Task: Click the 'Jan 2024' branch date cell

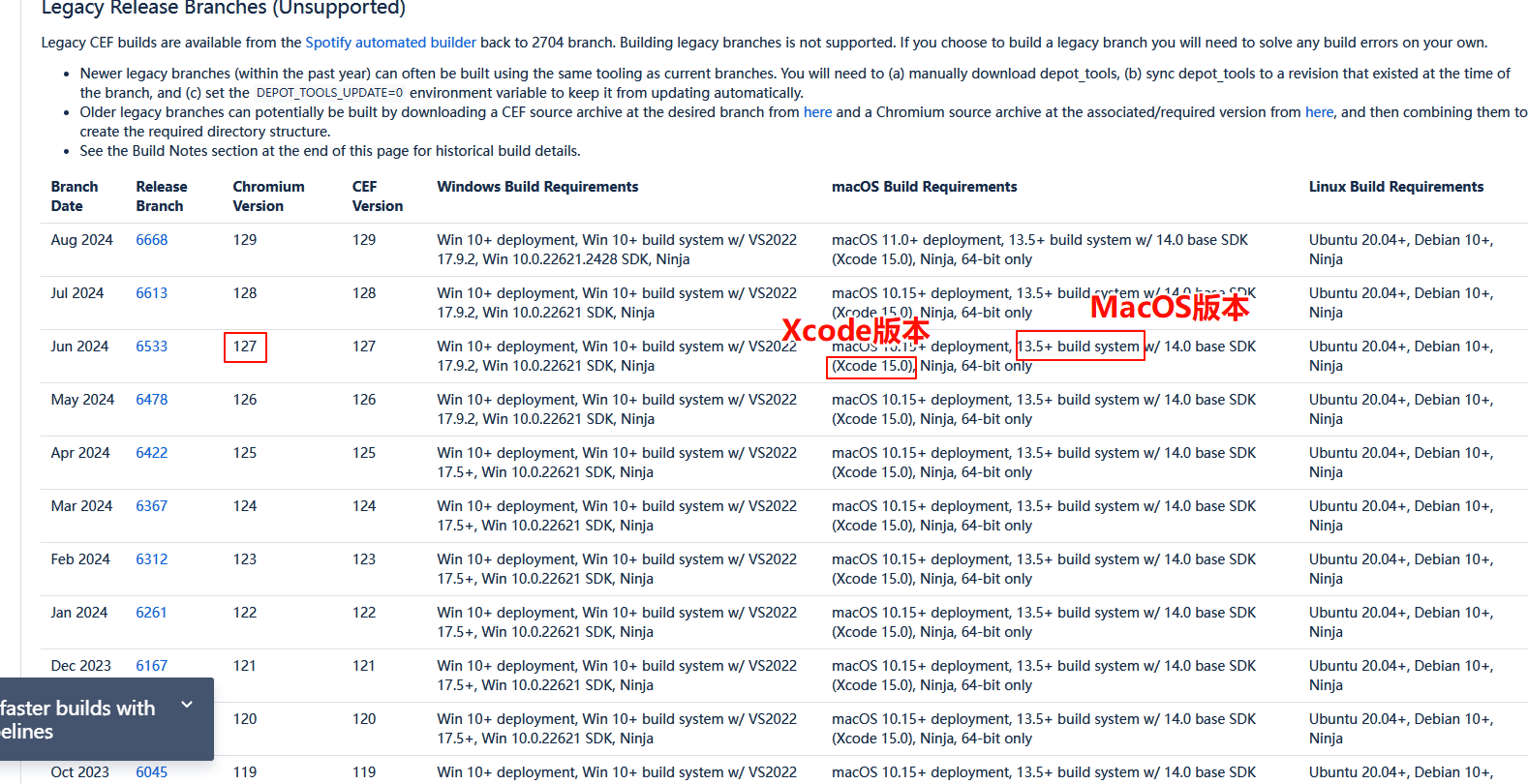Action: [x=79, y=613]
